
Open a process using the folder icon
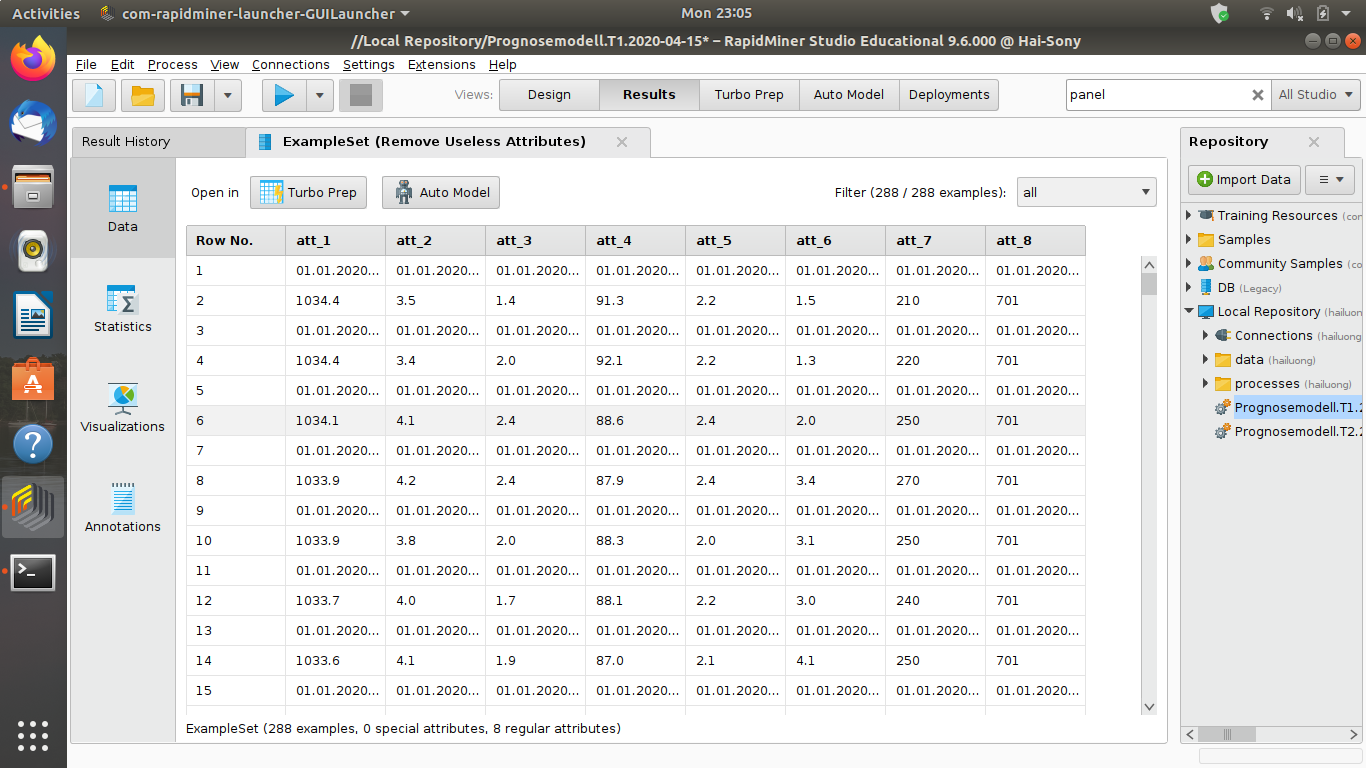[x=143, y=95]
